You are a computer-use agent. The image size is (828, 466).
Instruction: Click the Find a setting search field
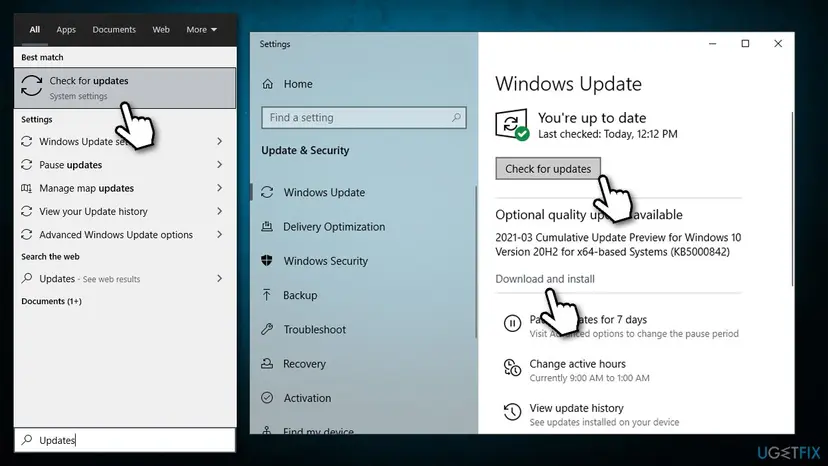click(363, 117)
